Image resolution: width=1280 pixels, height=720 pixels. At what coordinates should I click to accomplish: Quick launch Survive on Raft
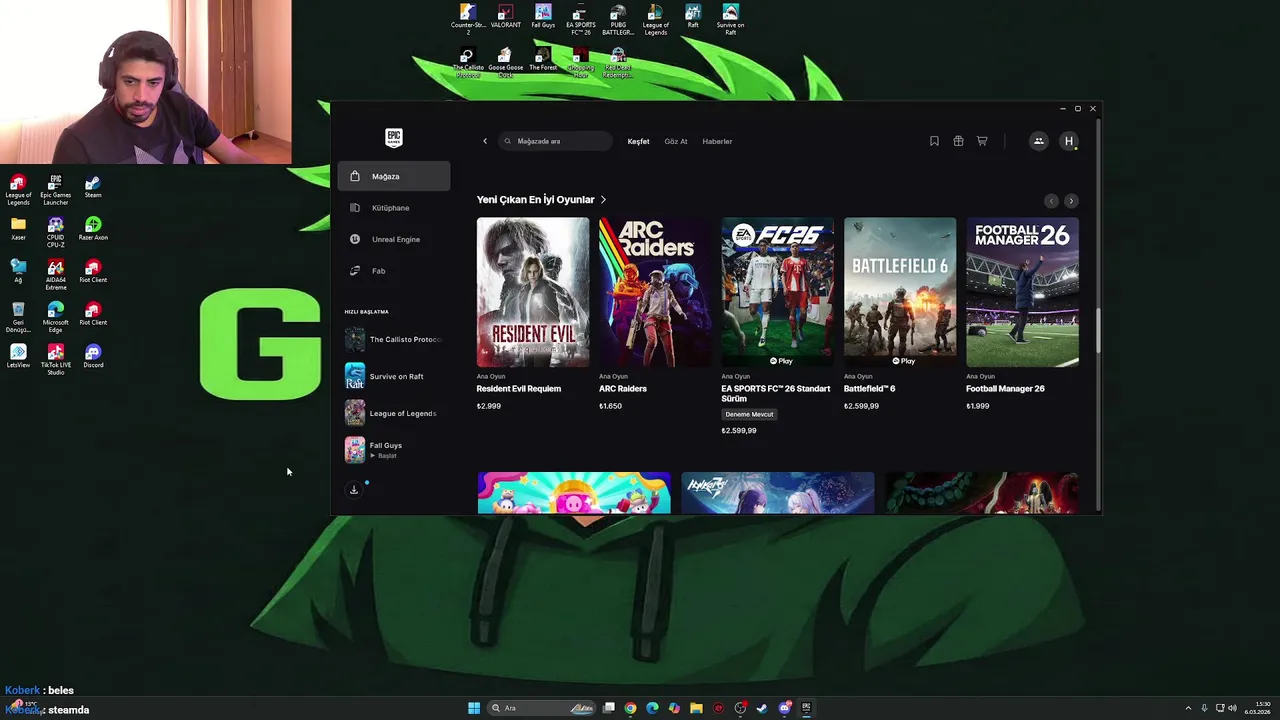394,376
